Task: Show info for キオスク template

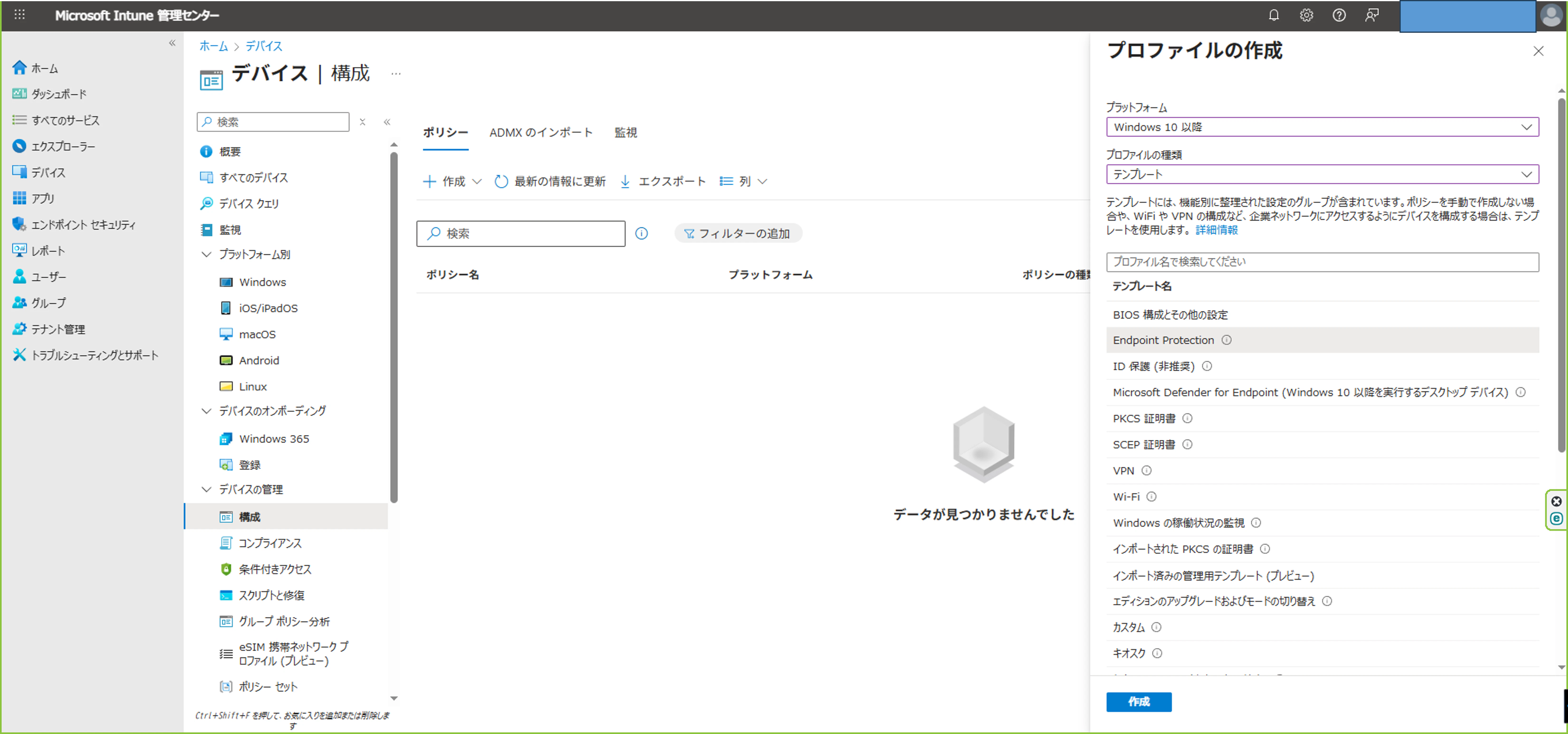Action: (1157, 653)
